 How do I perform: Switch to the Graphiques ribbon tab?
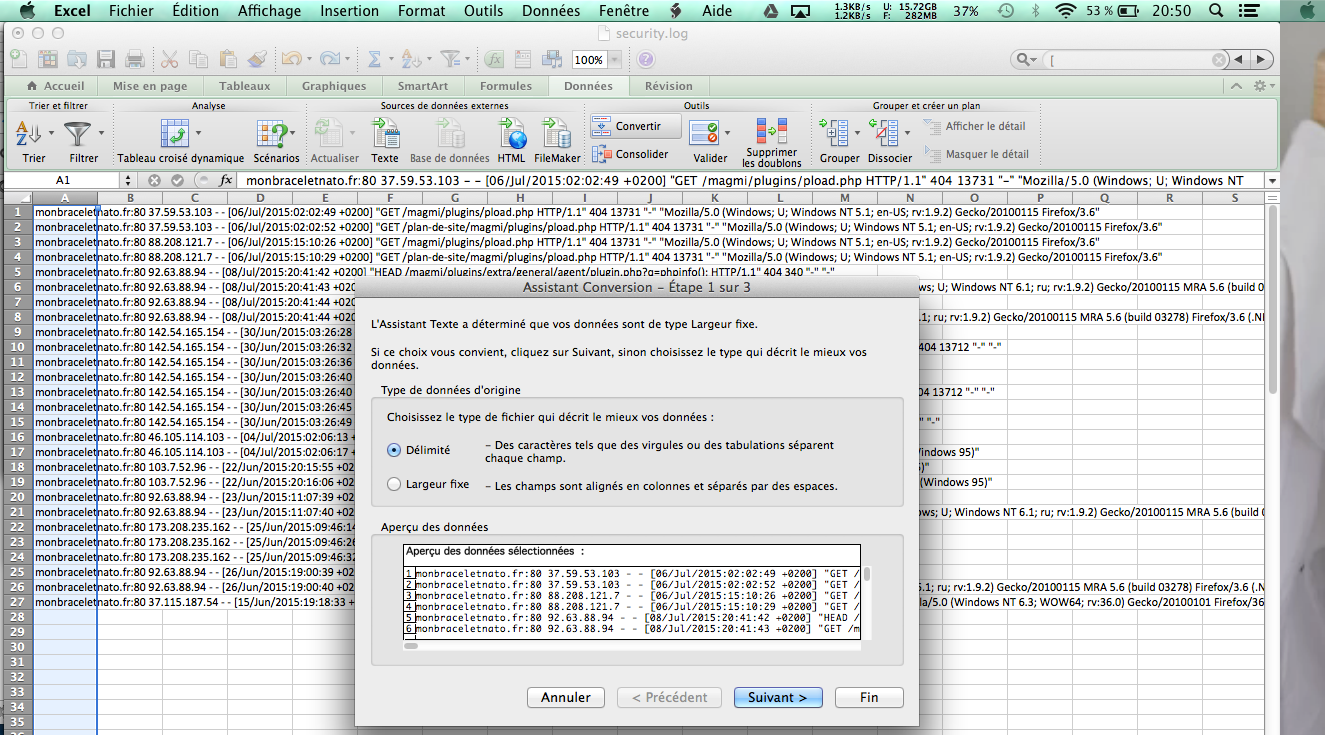[x=334, y=86]
